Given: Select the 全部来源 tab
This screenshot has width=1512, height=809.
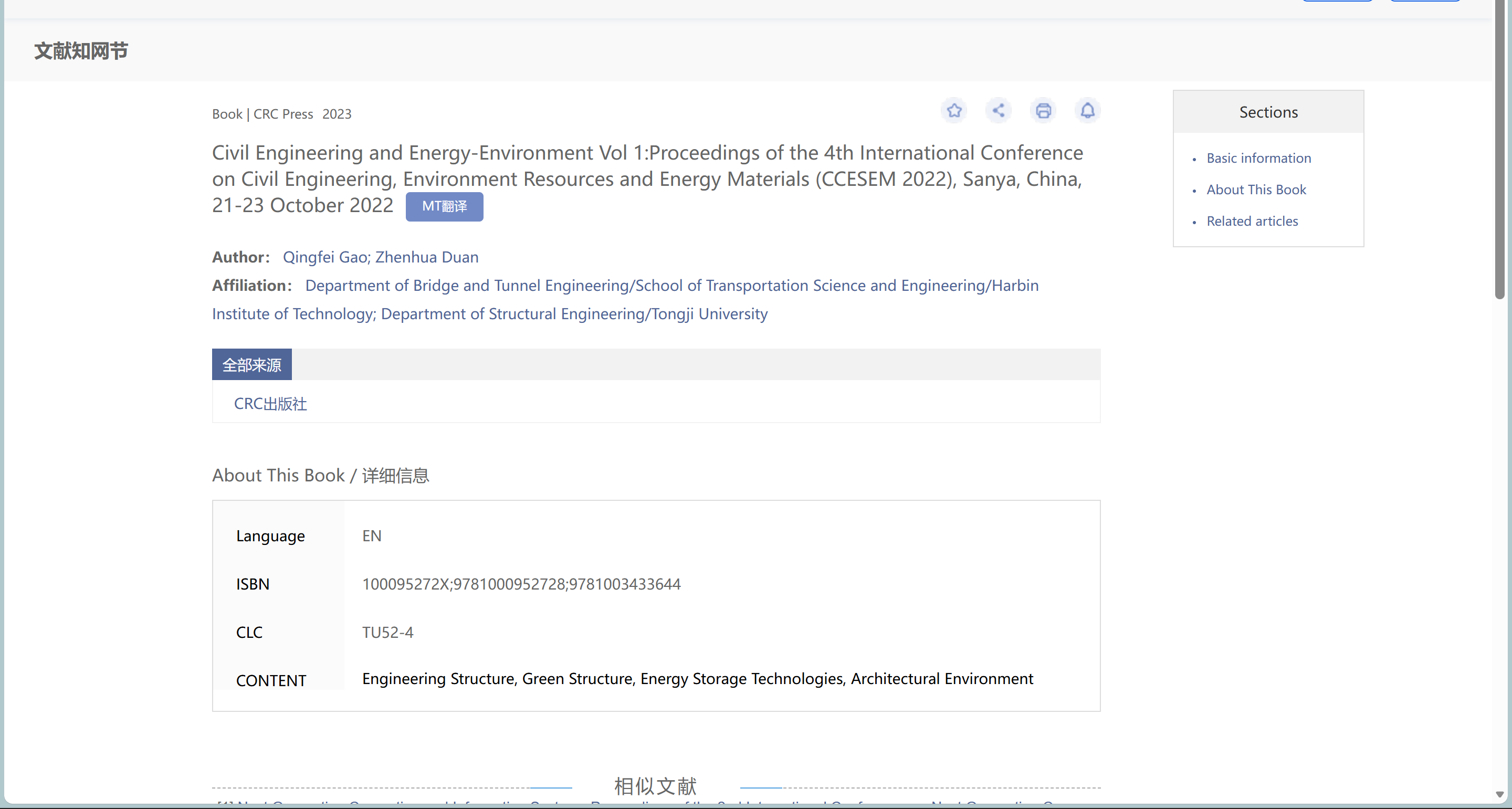Looking at the screenshot, I should (252, 364).
